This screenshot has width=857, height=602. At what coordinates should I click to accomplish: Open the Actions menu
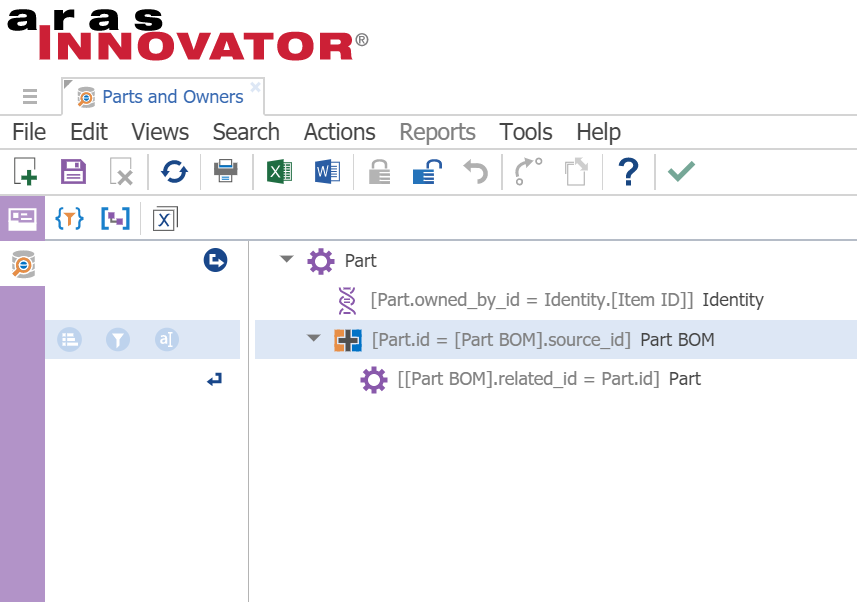(x=339, y=132)
